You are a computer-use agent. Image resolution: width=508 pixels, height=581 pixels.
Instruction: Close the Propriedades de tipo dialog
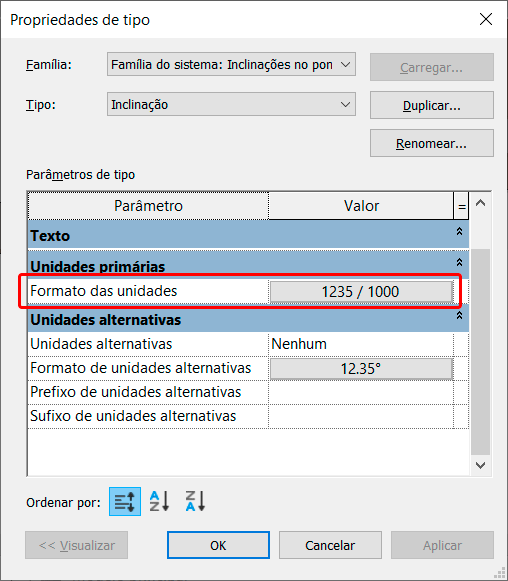pos(486,19)
